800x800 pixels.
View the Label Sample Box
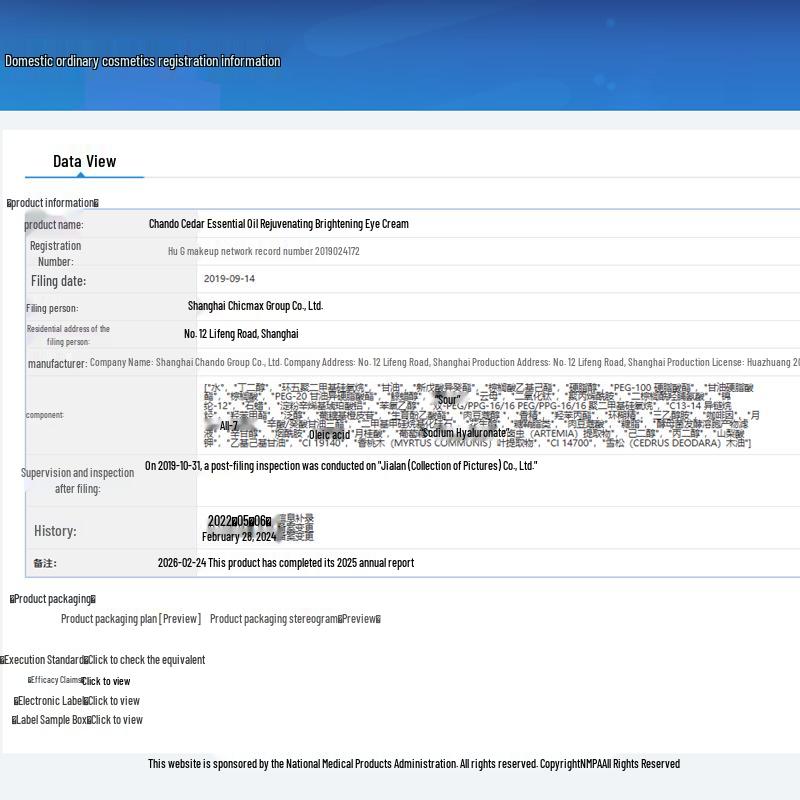click(x=116, y=720)
